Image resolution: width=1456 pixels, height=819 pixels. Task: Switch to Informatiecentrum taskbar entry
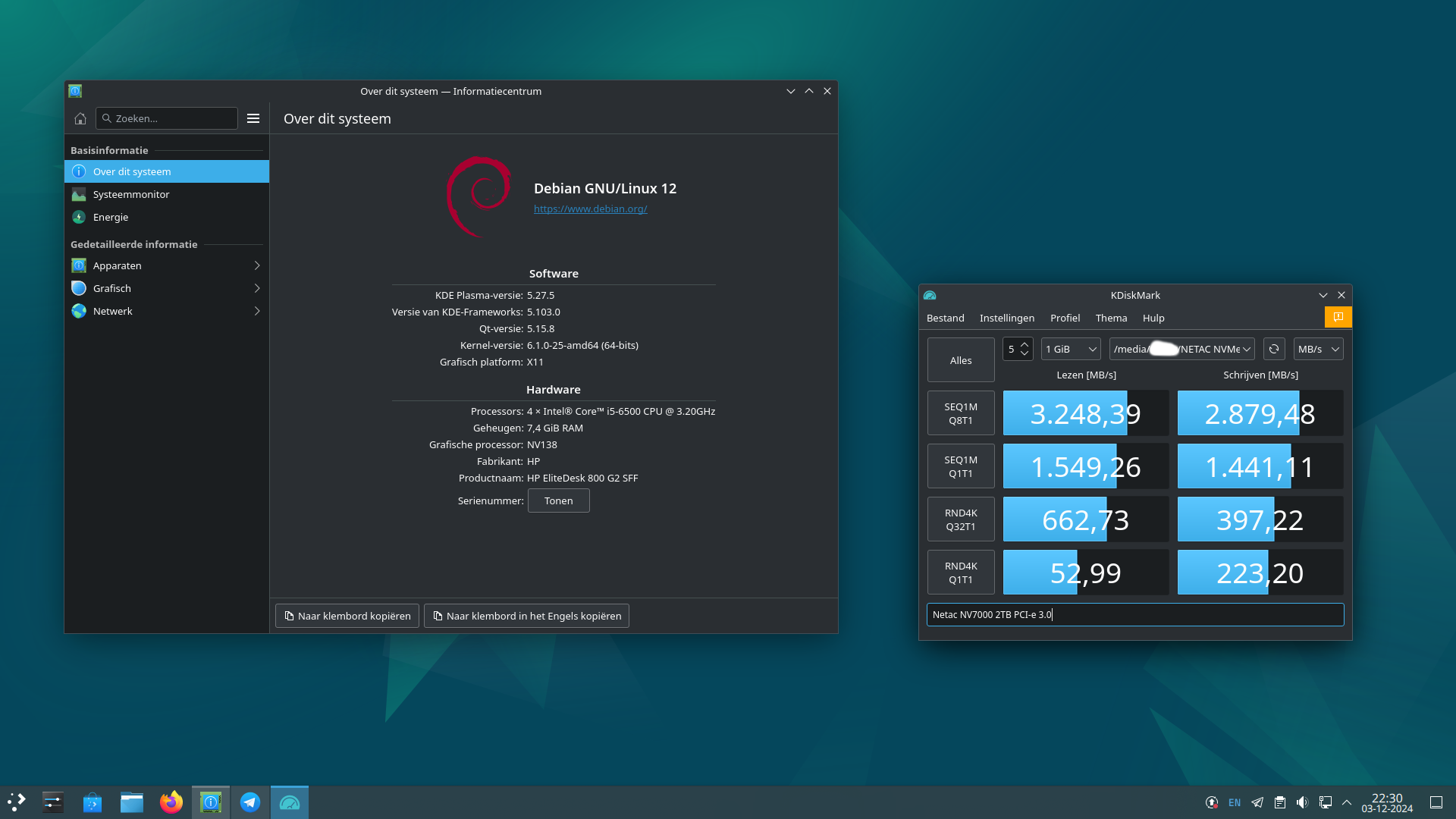click(211, 802)
